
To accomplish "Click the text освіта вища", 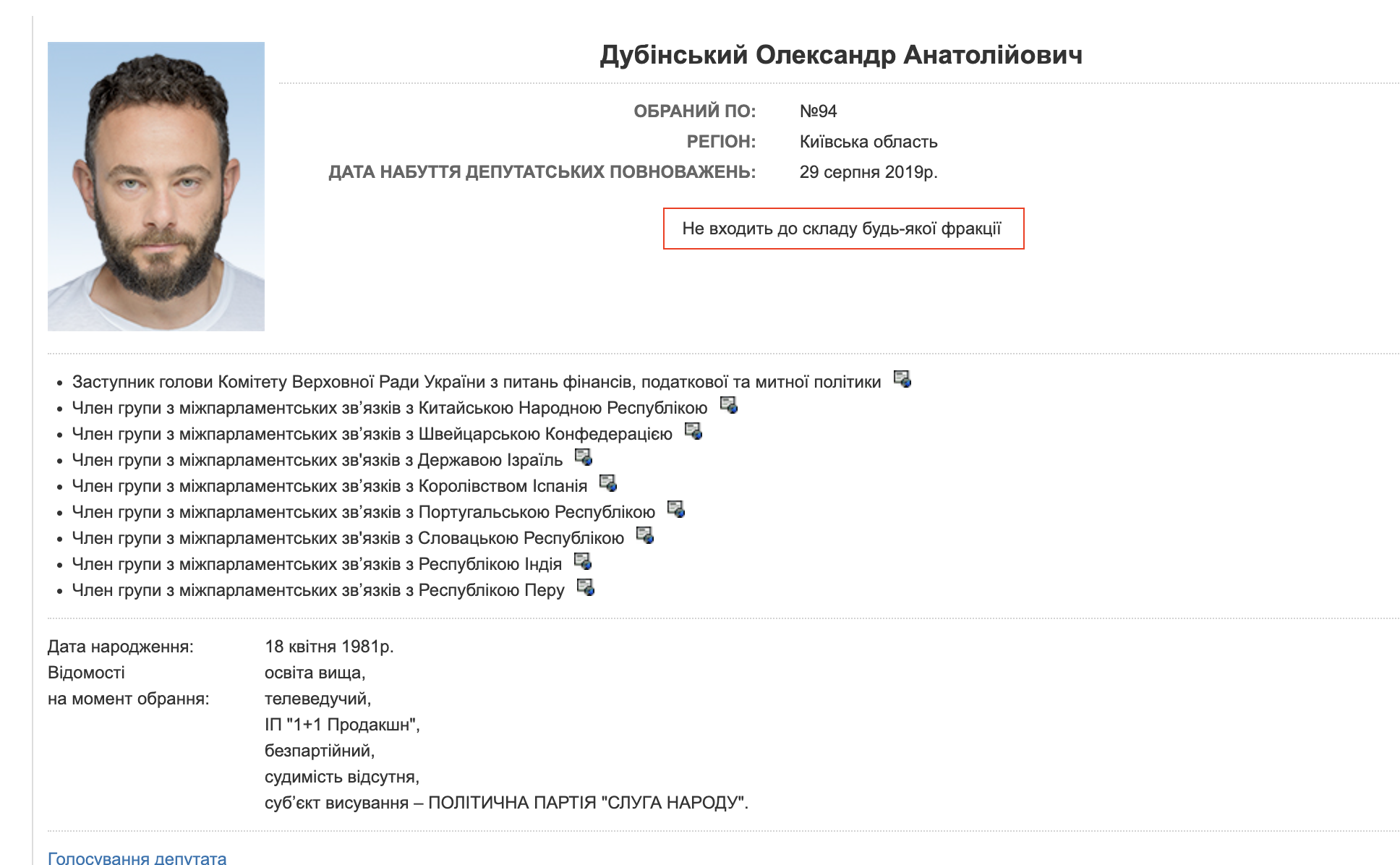I will (315, 673).
